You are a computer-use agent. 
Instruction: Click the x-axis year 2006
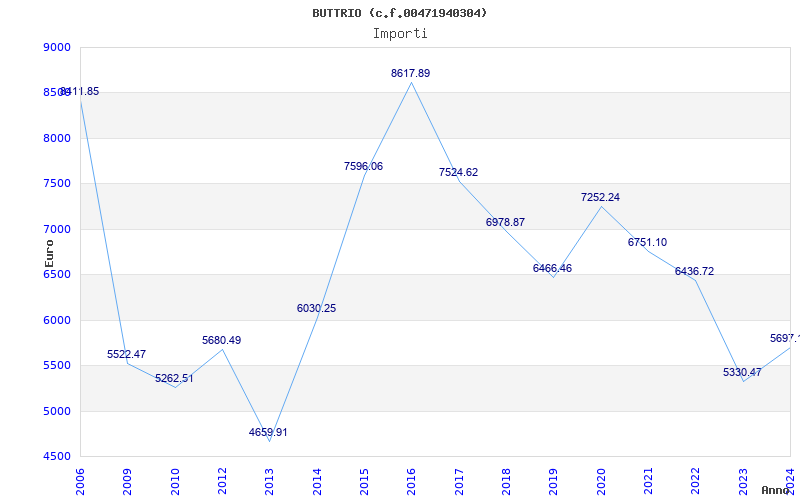[80, 481]
